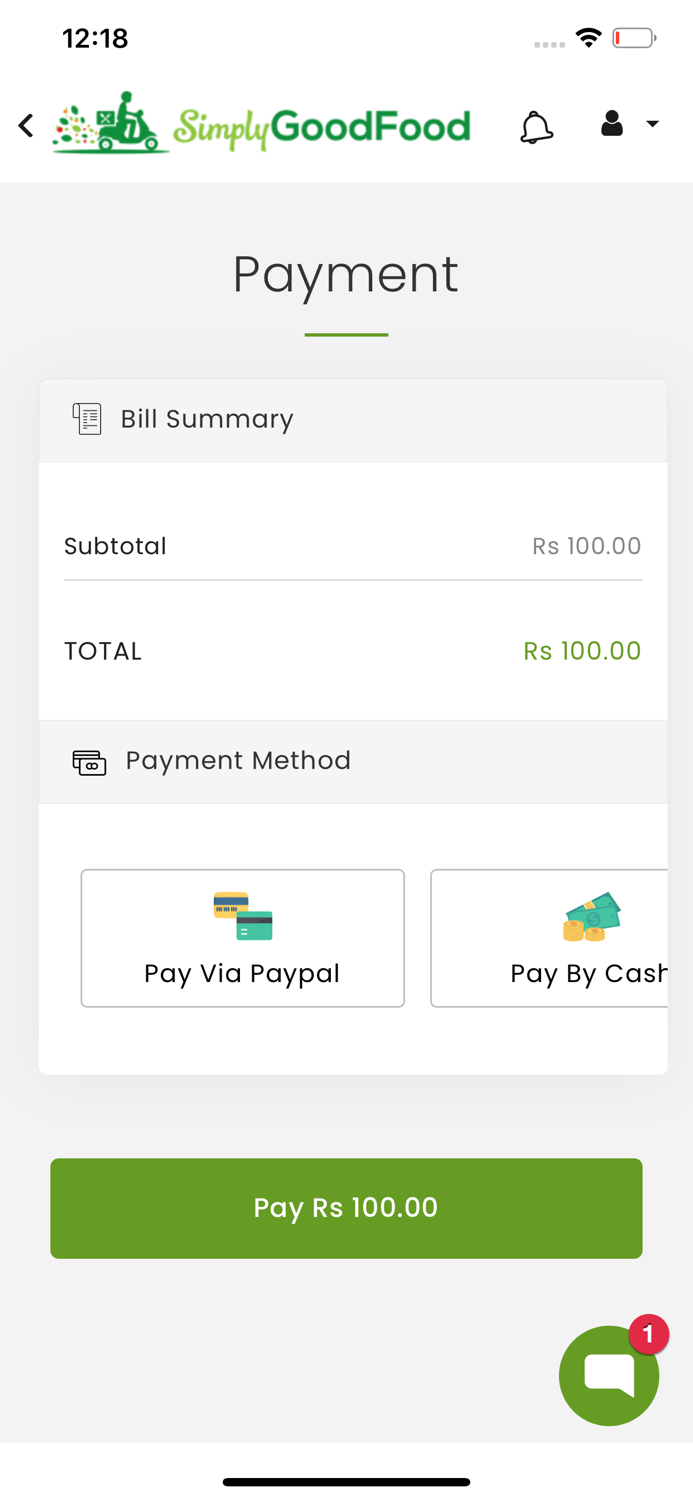The width and height of the screenshot is (693, 1500).
Task: Click the profile account icon
Action: (611, 124)
